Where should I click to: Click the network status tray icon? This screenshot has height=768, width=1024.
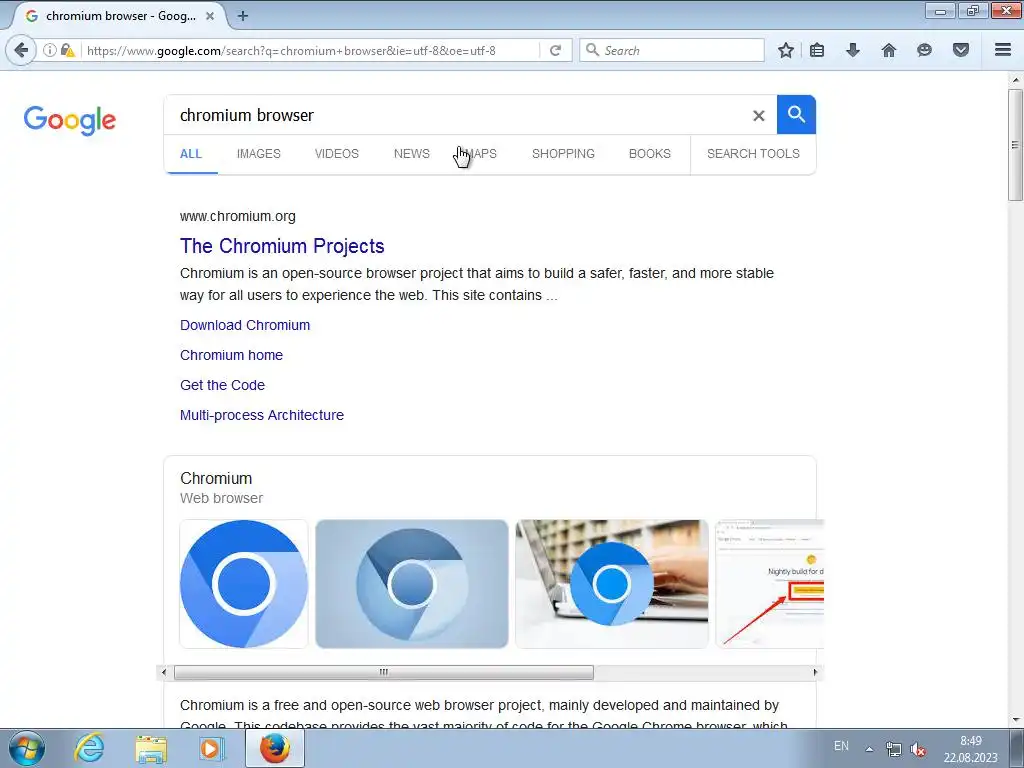click(x=893, y=749)
